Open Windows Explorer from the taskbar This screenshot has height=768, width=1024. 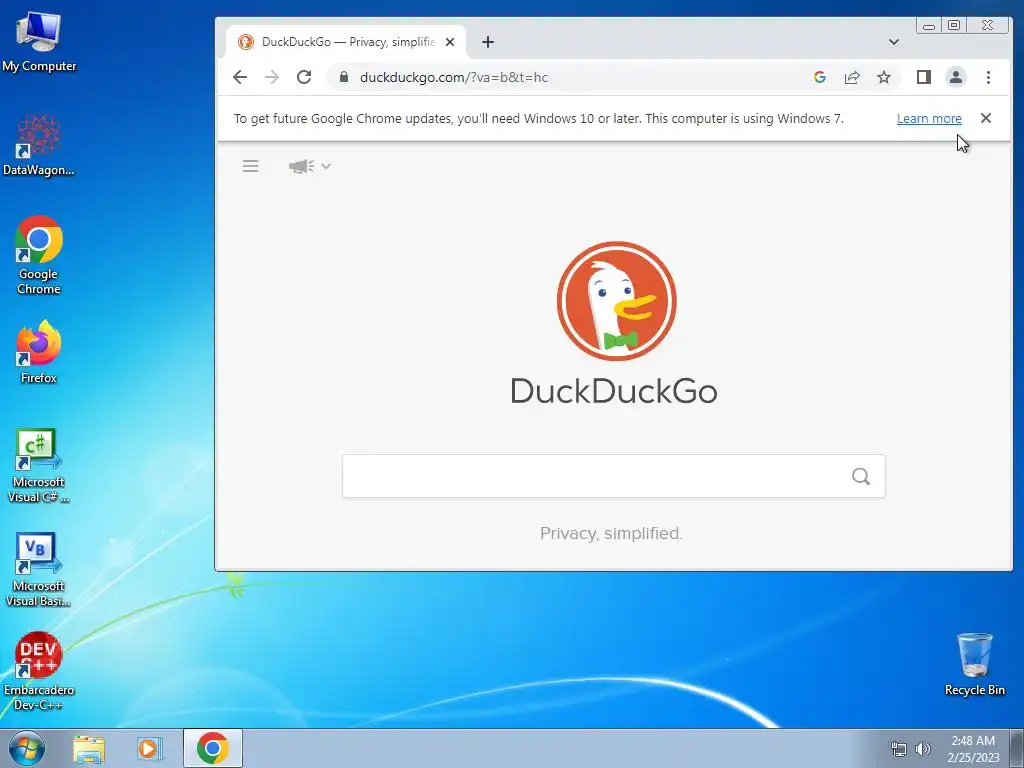[x=89, y=748]
